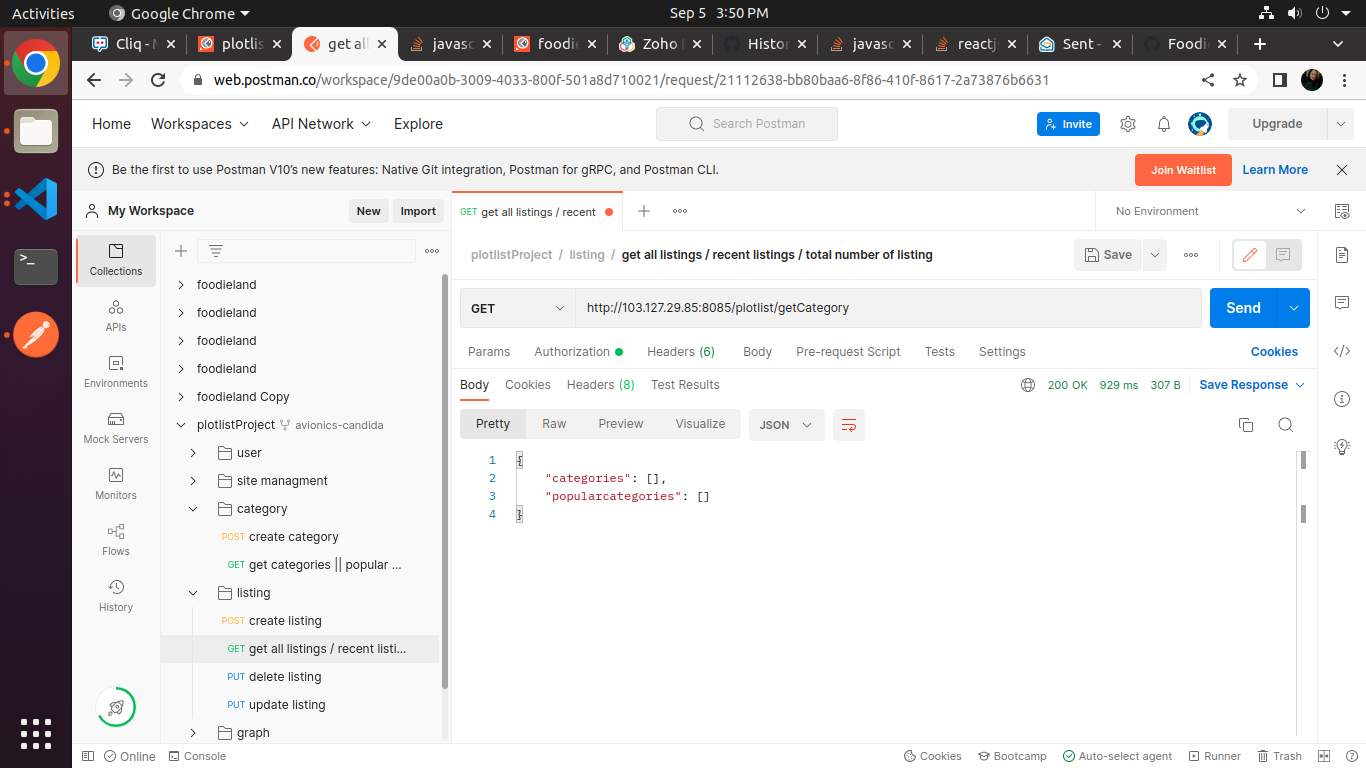This screenshot has width=1366, height=768.
Task: Click the request URL input field
Action: [x=887, y=308]
